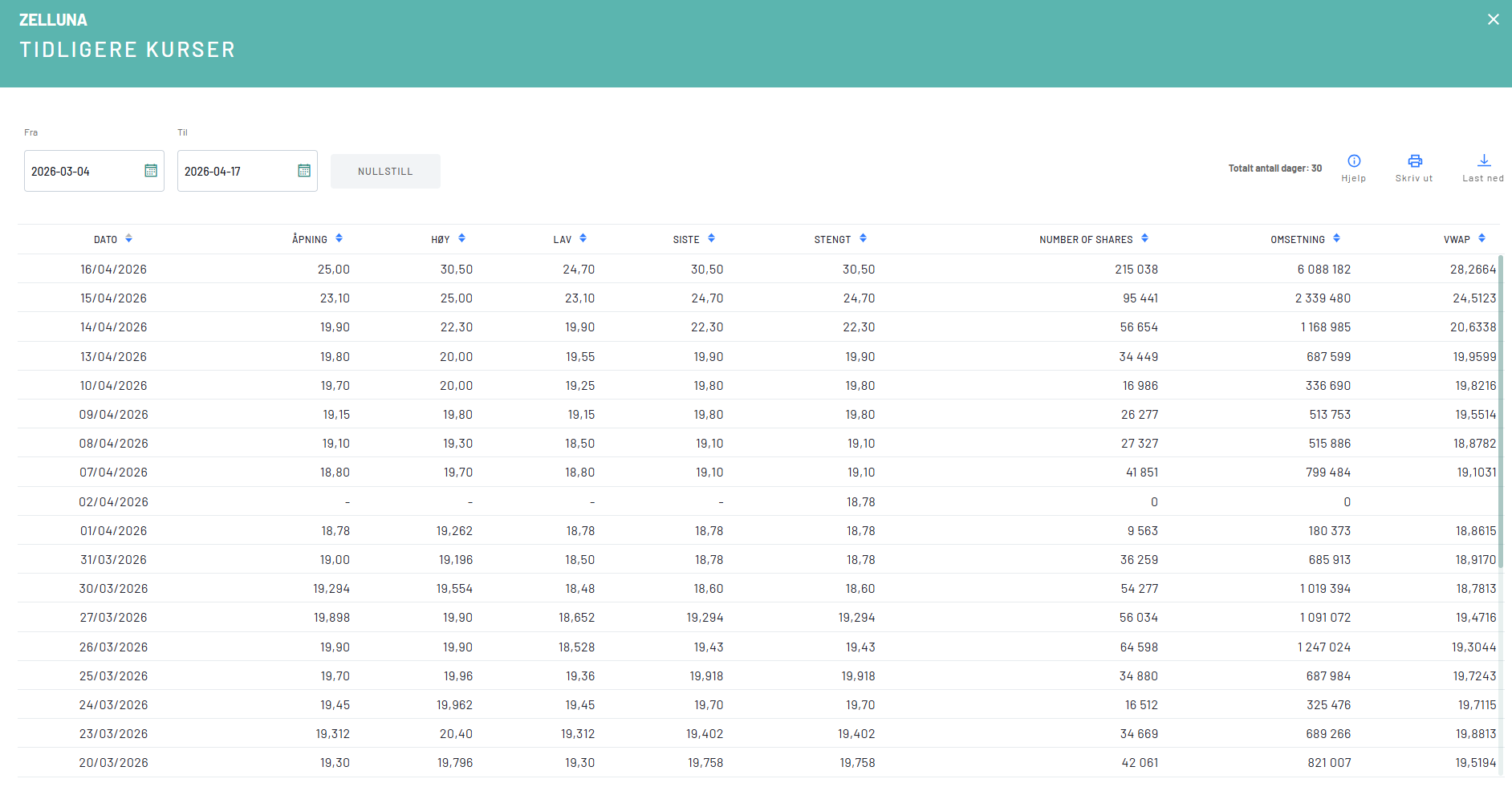The image size is (1512, 787).
Task: Sort by HØY column arrows
Action: (462, 239)
